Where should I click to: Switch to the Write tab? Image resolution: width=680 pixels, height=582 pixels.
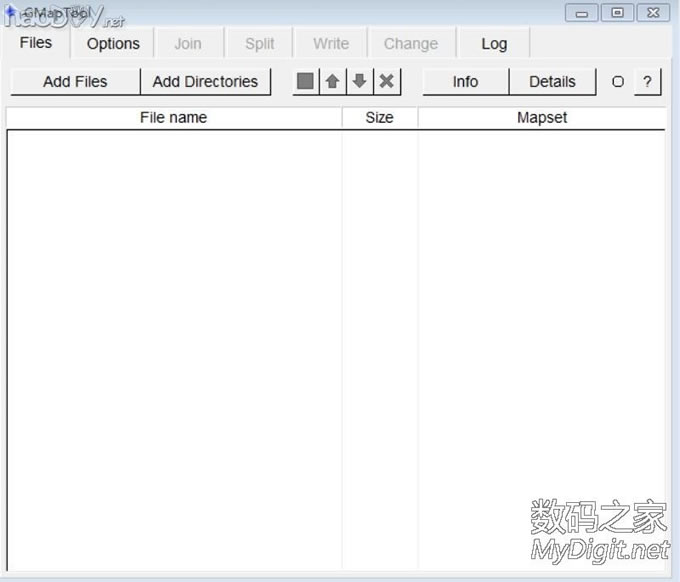331,44
